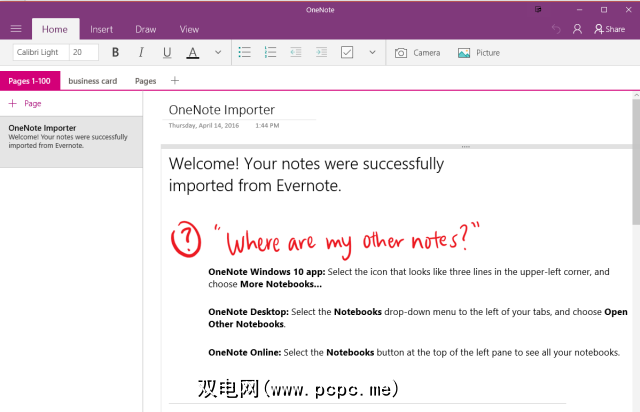640x412 pixels.
Task: Choose the font color button
Action: pyautogui.click(x=192, y=52)
